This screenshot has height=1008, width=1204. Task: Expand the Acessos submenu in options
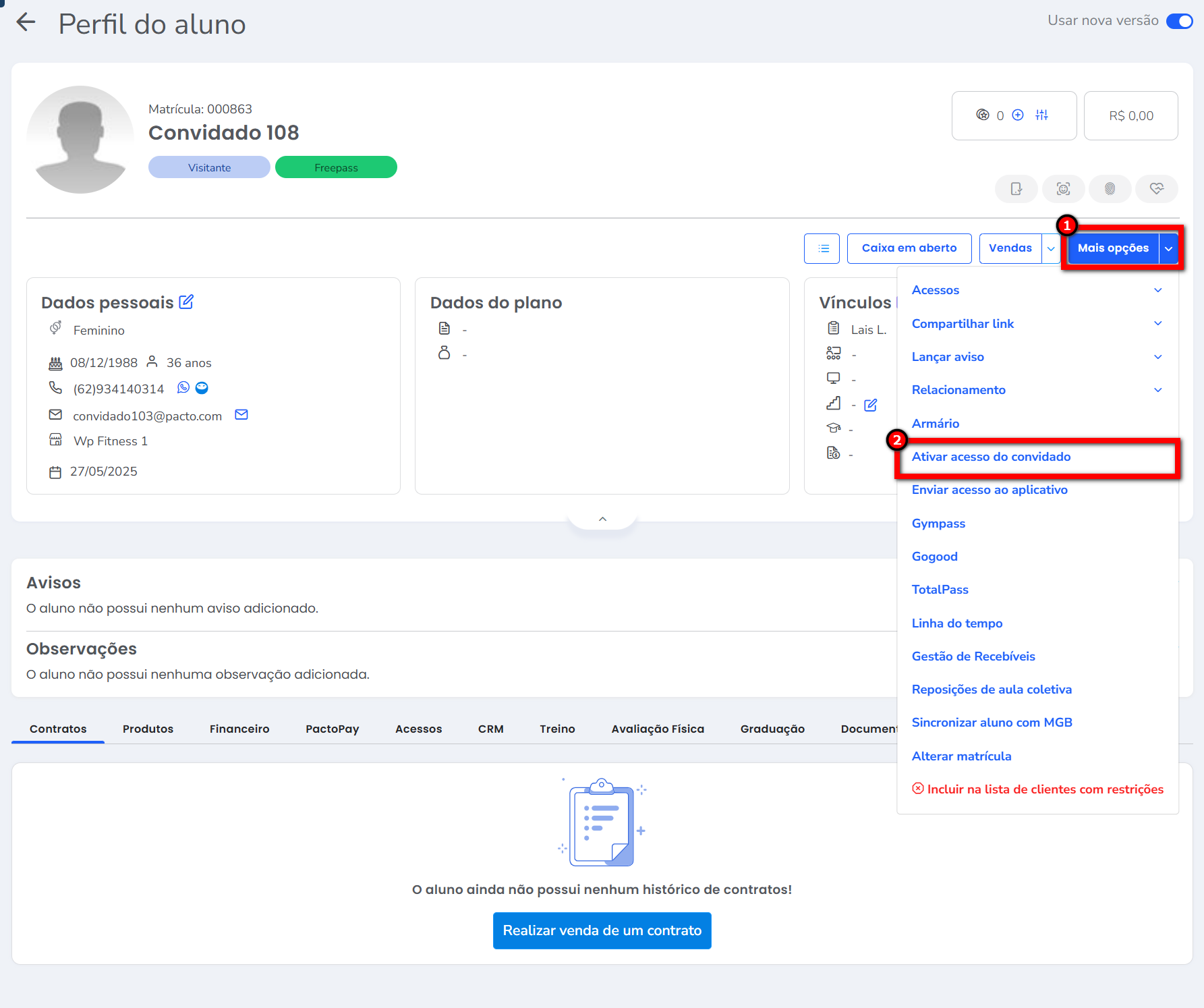pos(1157,290)
